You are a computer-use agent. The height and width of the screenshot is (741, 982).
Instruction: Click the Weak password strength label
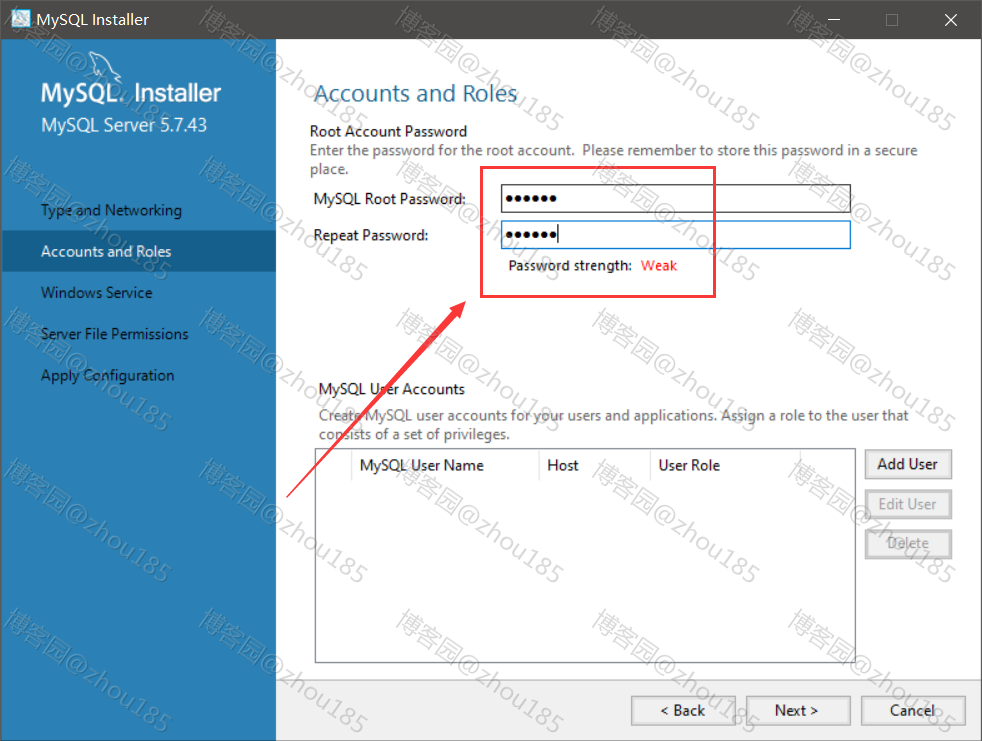point(659,266)
